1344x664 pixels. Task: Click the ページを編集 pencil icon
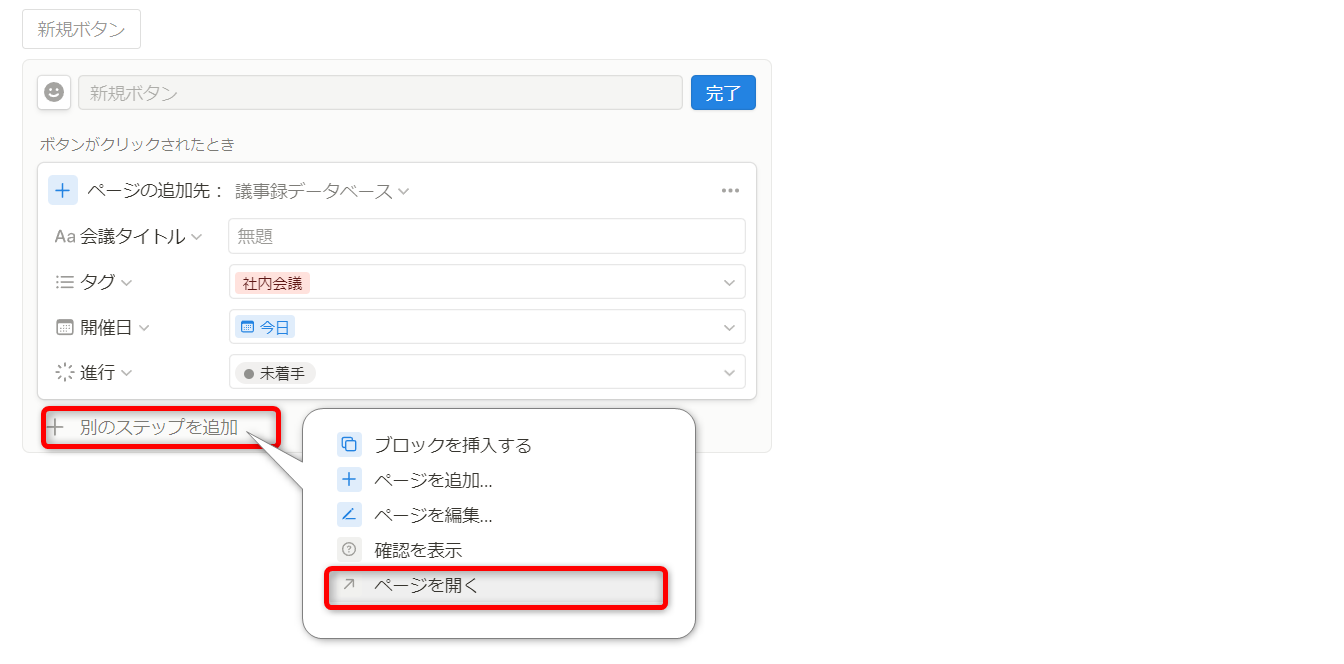[x=349, y=515]
